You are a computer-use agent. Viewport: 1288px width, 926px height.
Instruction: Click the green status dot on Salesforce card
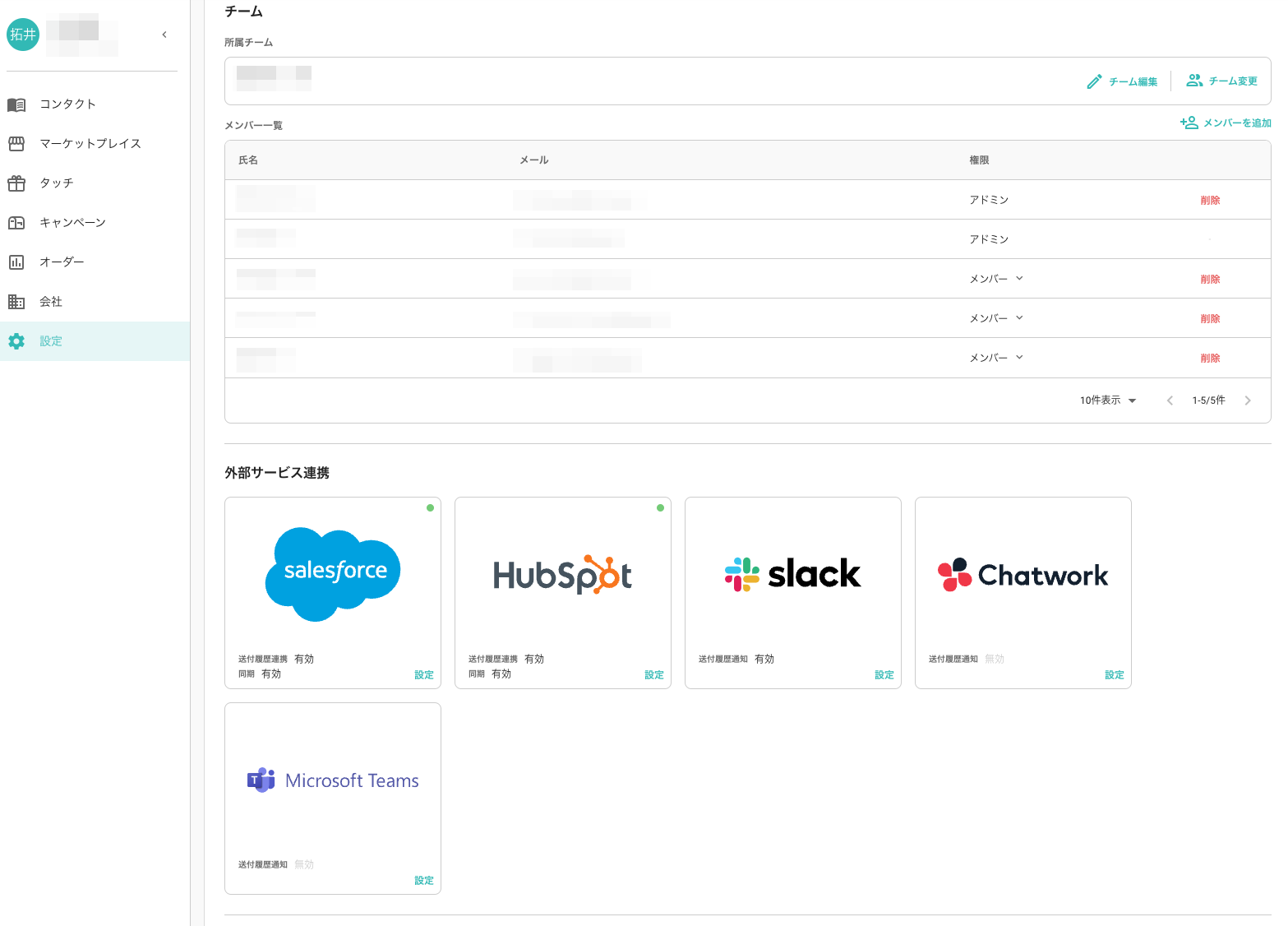click(430, 508)
